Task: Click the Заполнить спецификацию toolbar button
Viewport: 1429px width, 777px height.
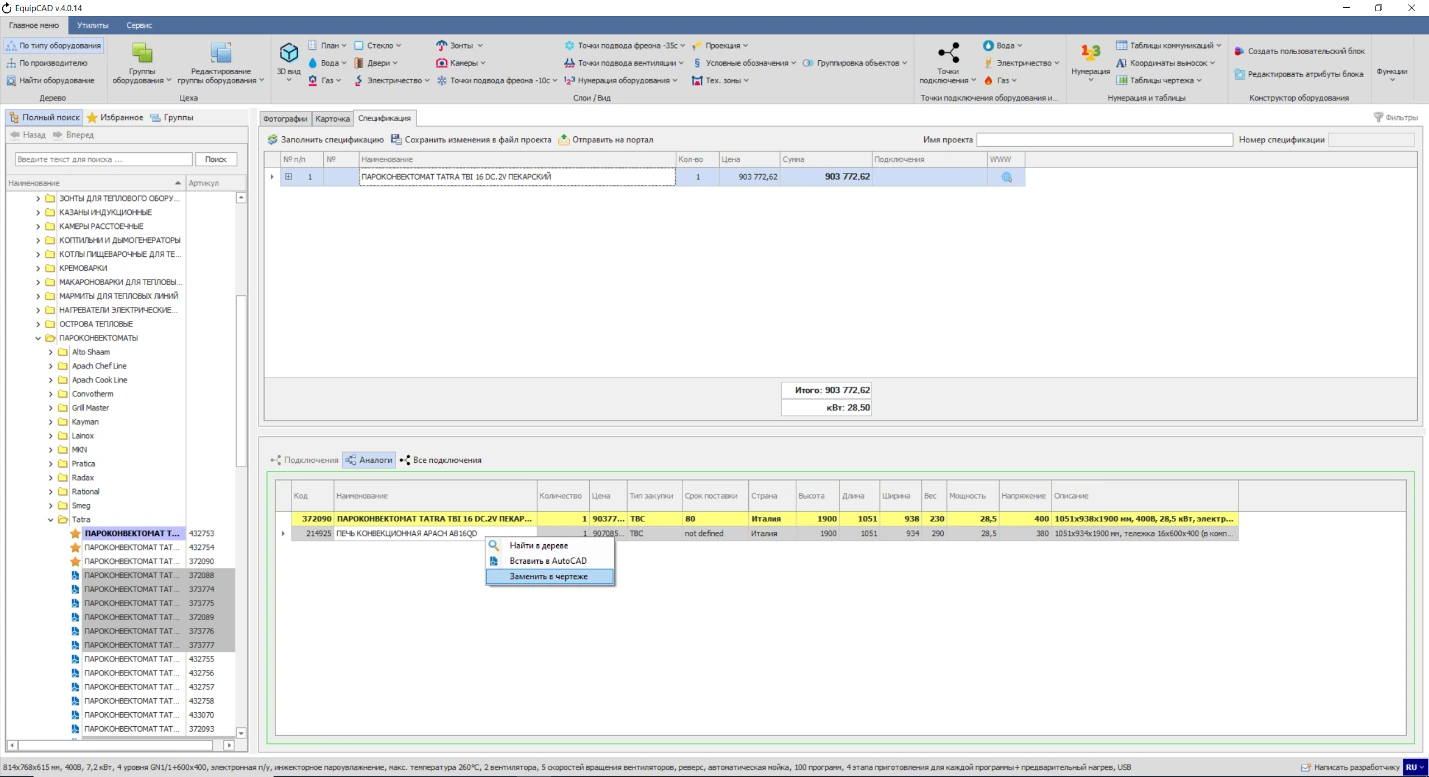Action: [x=325, y=140]
